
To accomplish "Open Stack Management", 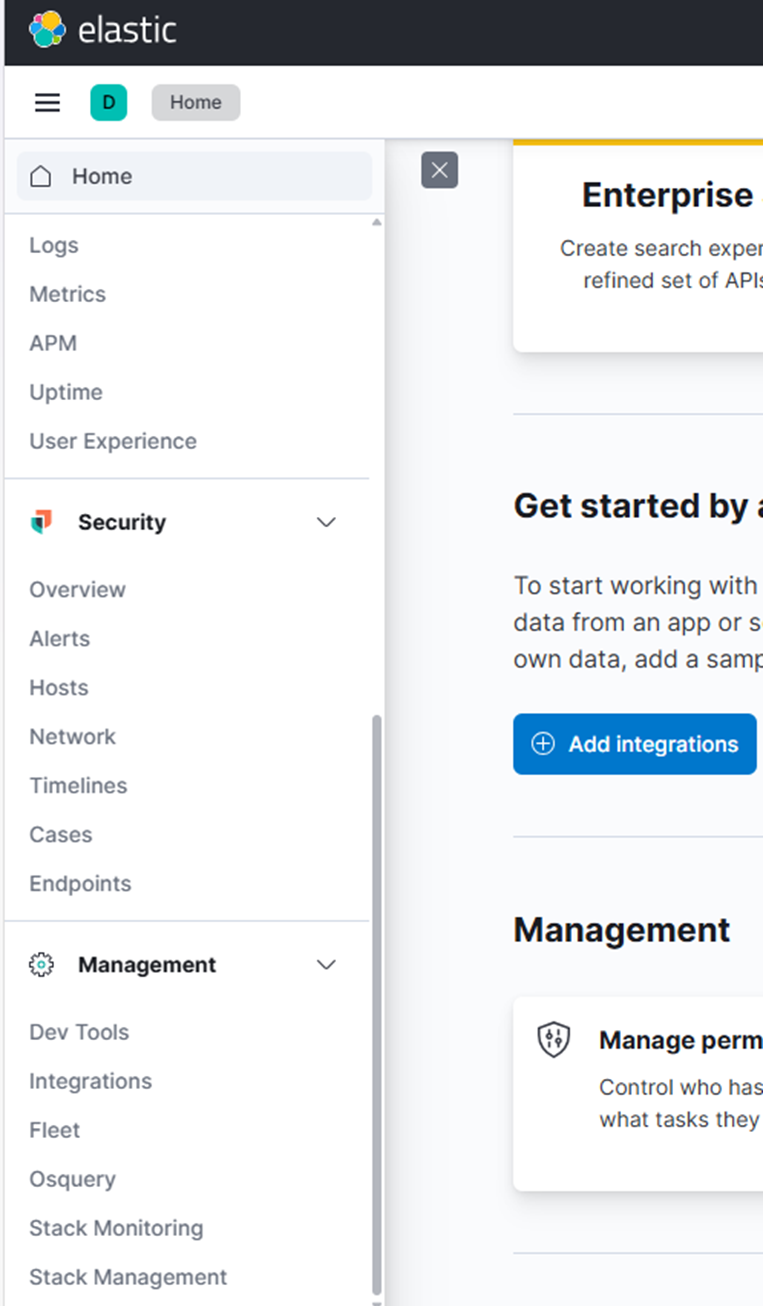I will pyautogui.click(x=128, y=1277).
